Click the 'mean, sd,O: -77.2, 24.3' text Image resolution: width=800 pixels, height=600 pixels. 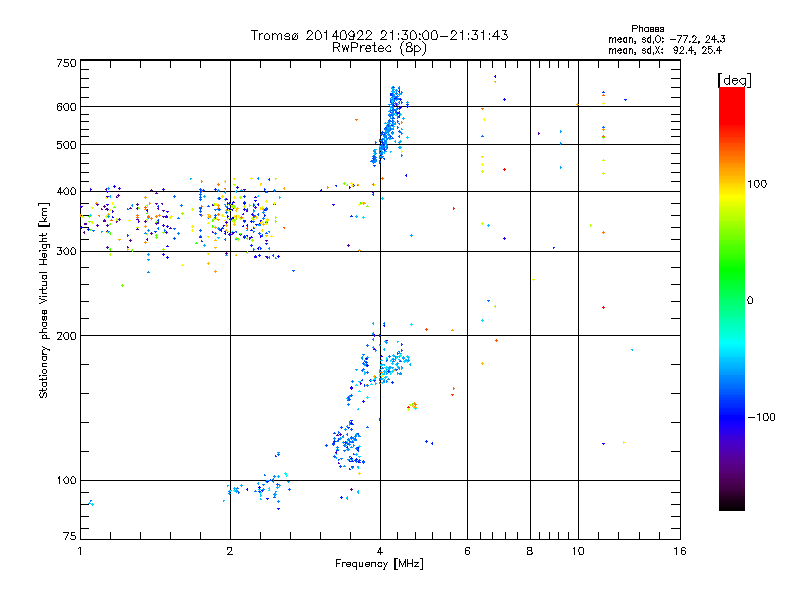click(667, 39)
